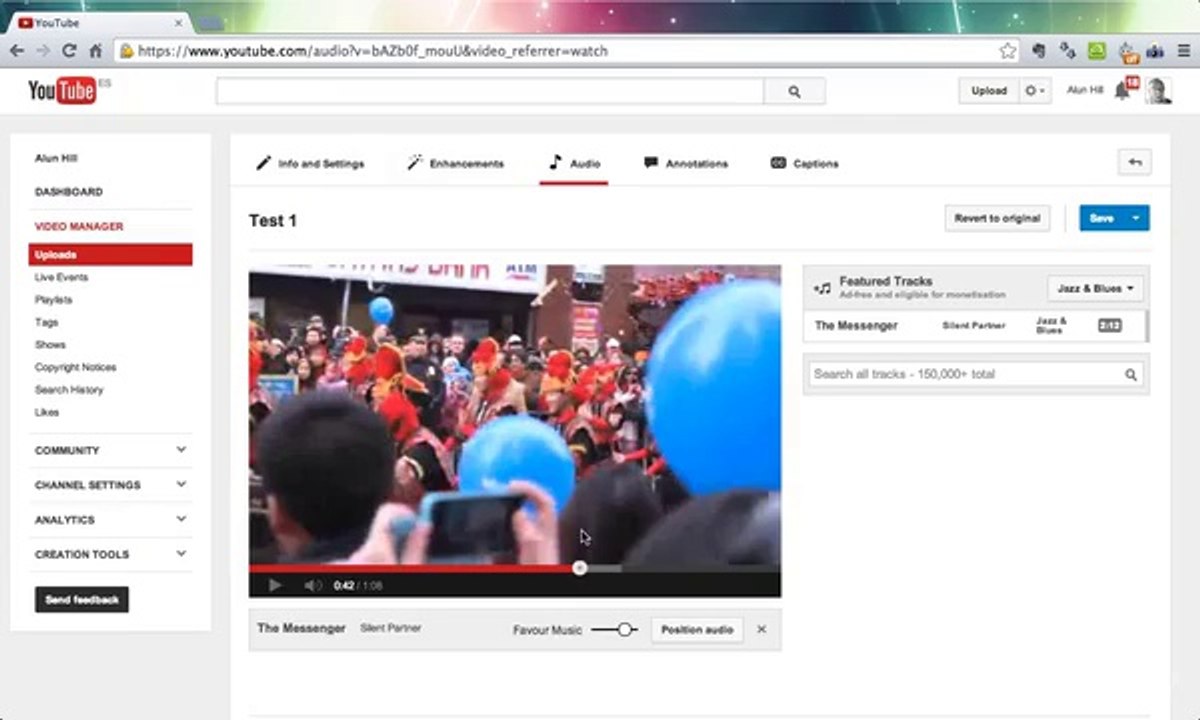
Task: Open Copyright Notices in sidebar
Action: (x=75, y=367)
